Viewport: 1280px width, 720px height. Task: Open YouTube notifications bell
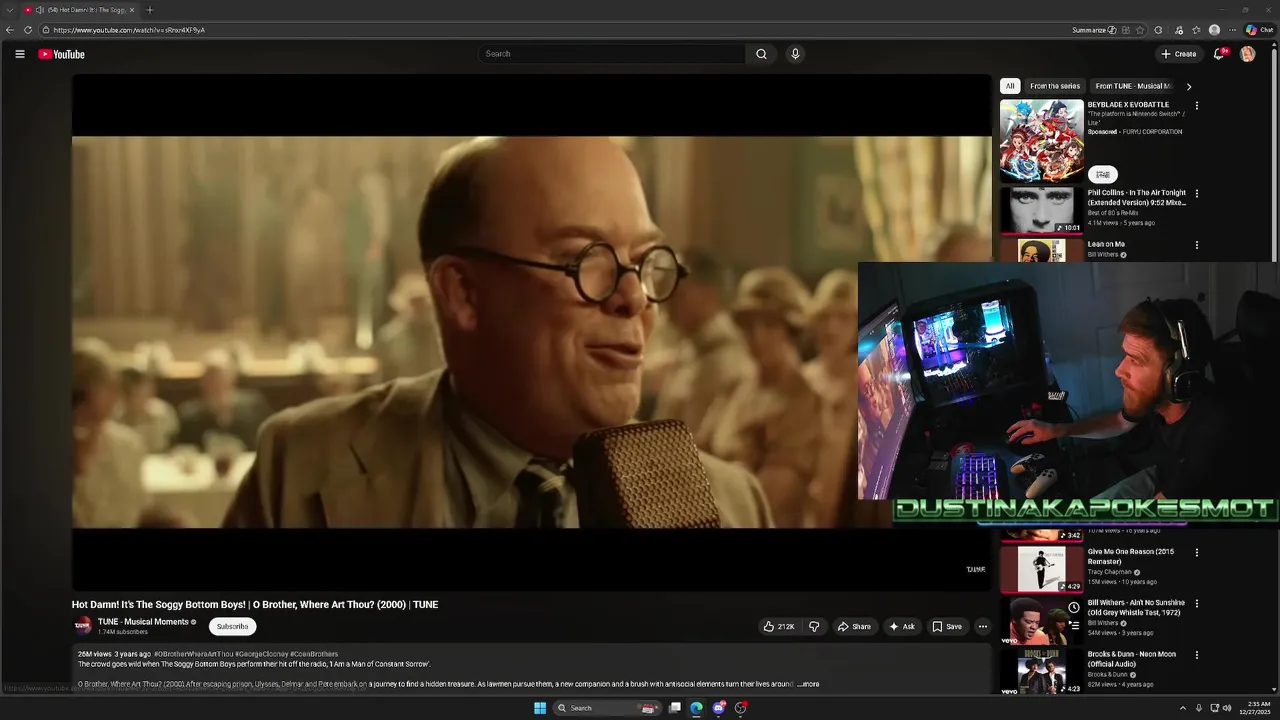(1218, 54)
